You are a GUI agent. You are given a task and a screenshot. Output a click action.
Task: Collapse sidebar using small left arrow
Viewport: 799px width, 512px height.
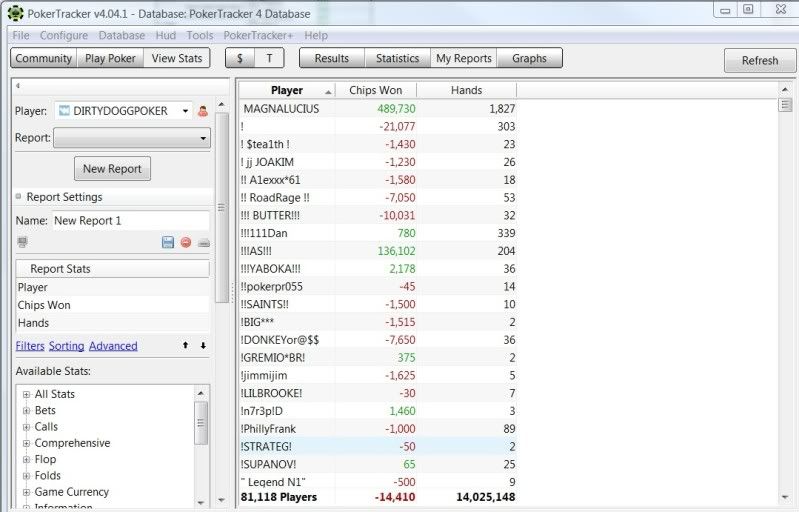pyautogui.click(x=18, y=86)
